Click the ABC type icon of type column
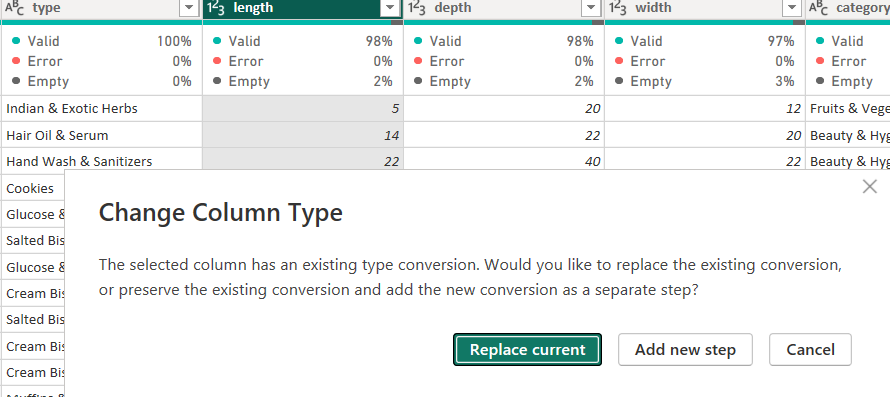This screenshot has width=890, height=397. pyautogui.click(x=14, y=8)
